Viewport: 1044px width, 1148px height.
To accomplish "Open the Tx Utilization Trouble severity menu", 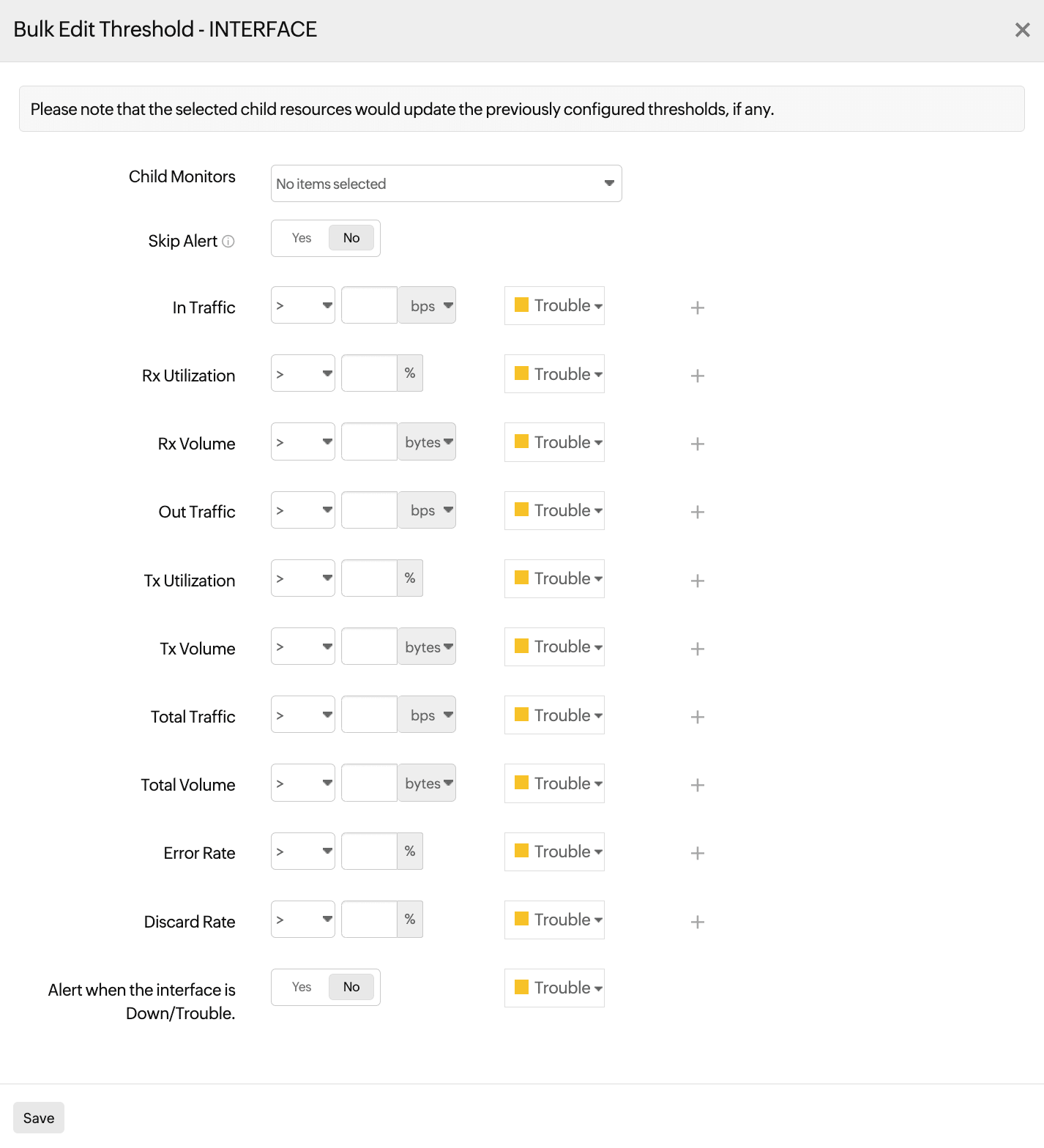I will (555, 578).
